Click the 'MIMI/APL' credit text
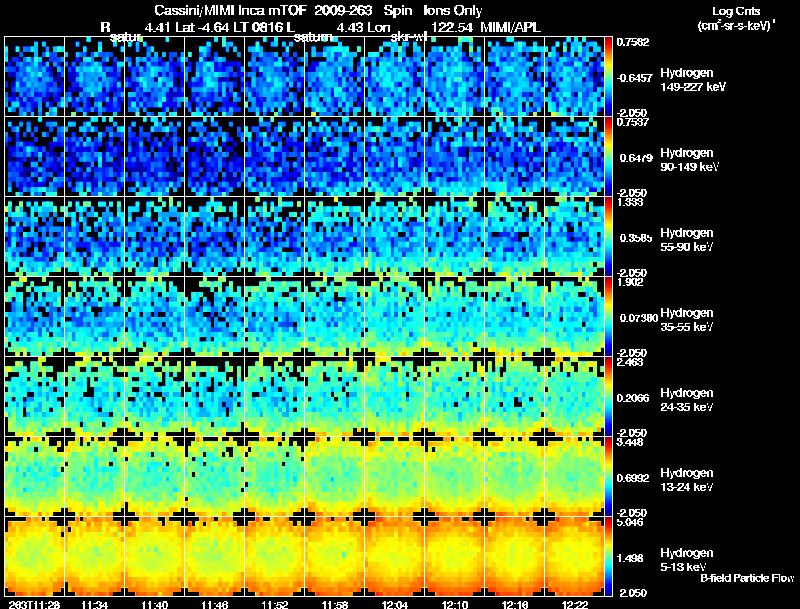 [x=510, y=27]
